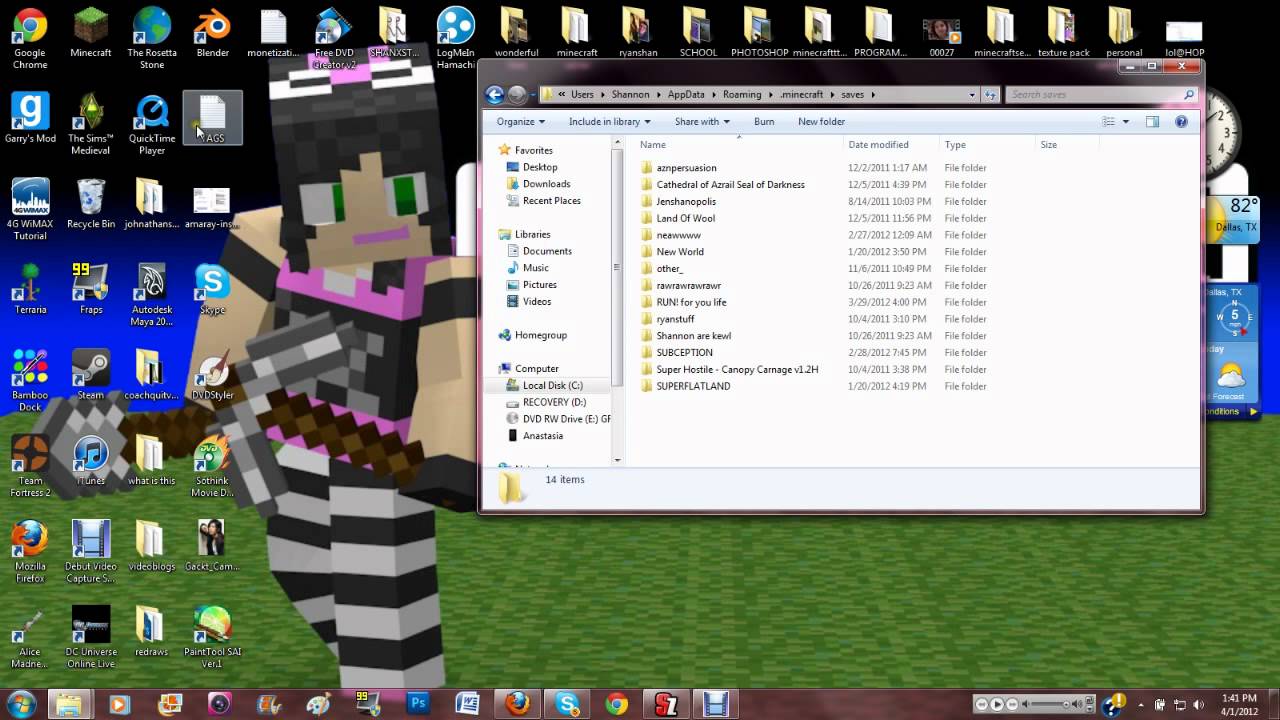
Task: Click the Change your view icon
Action: pos(1108,122)
